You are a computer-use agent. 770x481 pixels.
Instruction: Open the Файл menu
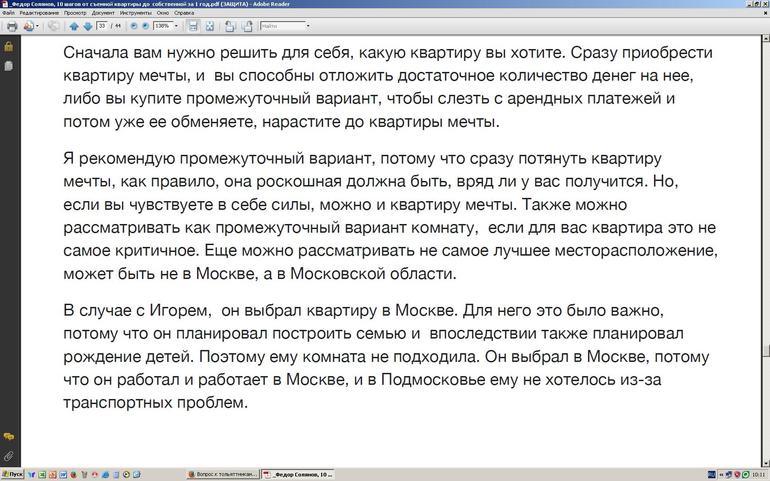point(8,13)
